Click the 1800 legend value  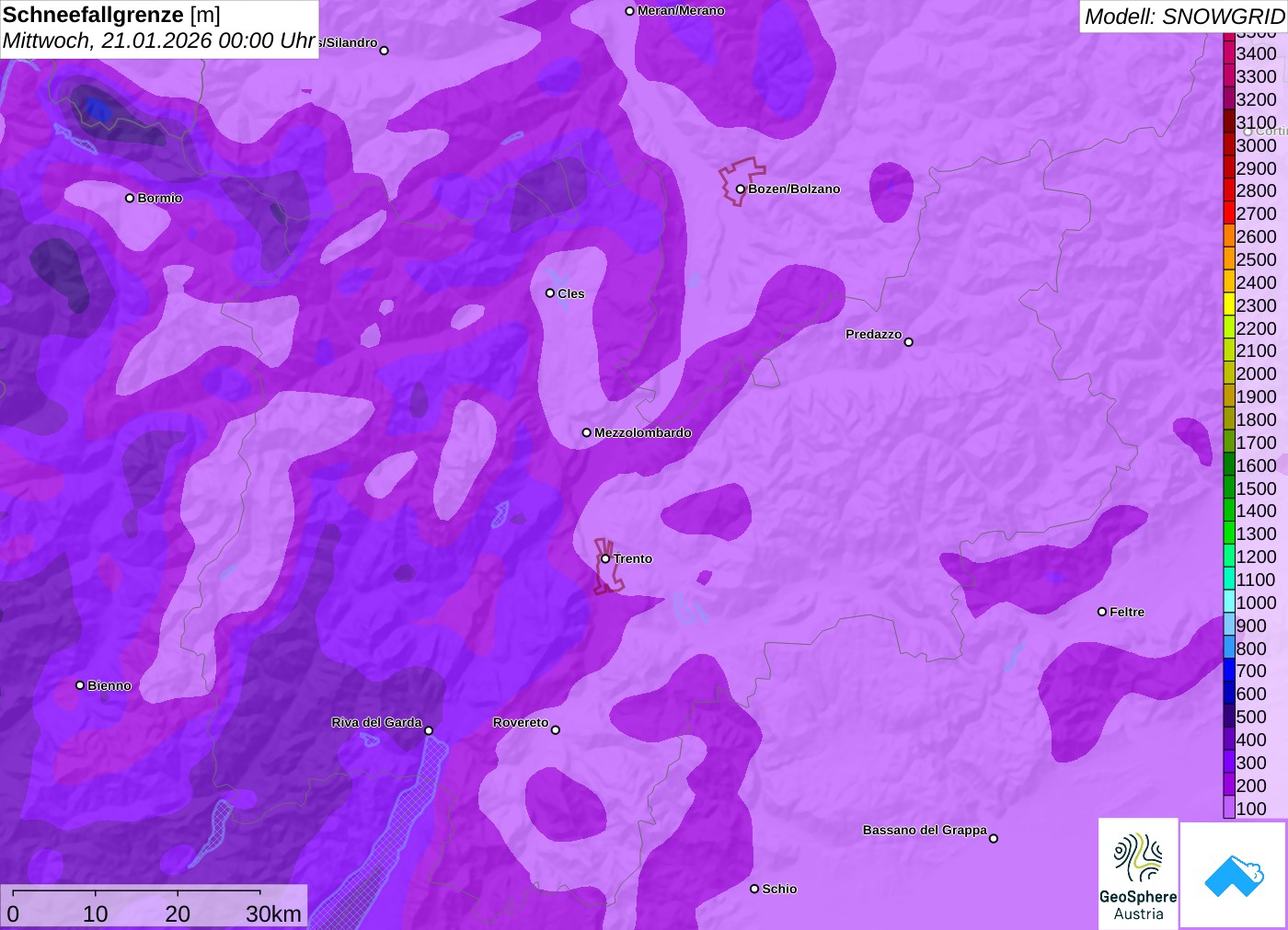click(x=1256, y=419)
